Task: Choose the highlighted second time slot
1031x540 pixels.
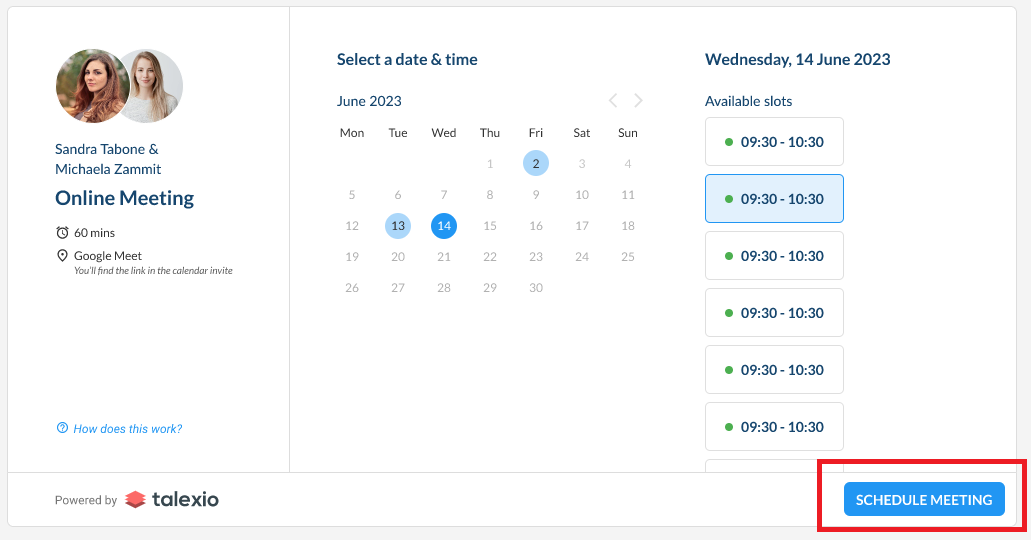Action: [x=774, y=199]
